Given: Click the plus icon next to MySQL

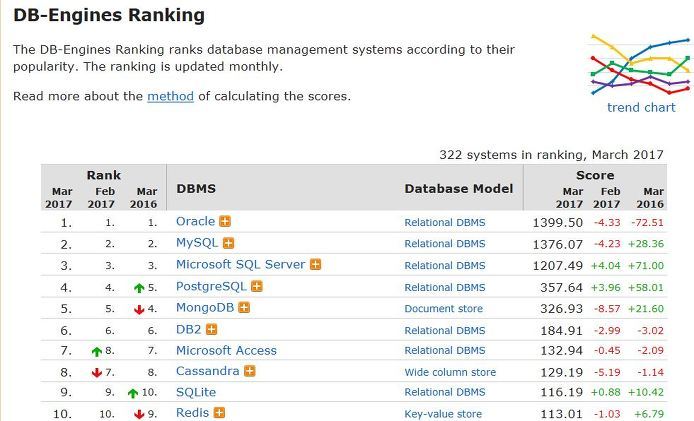Looking at the screenshot, I should point(228,243).
